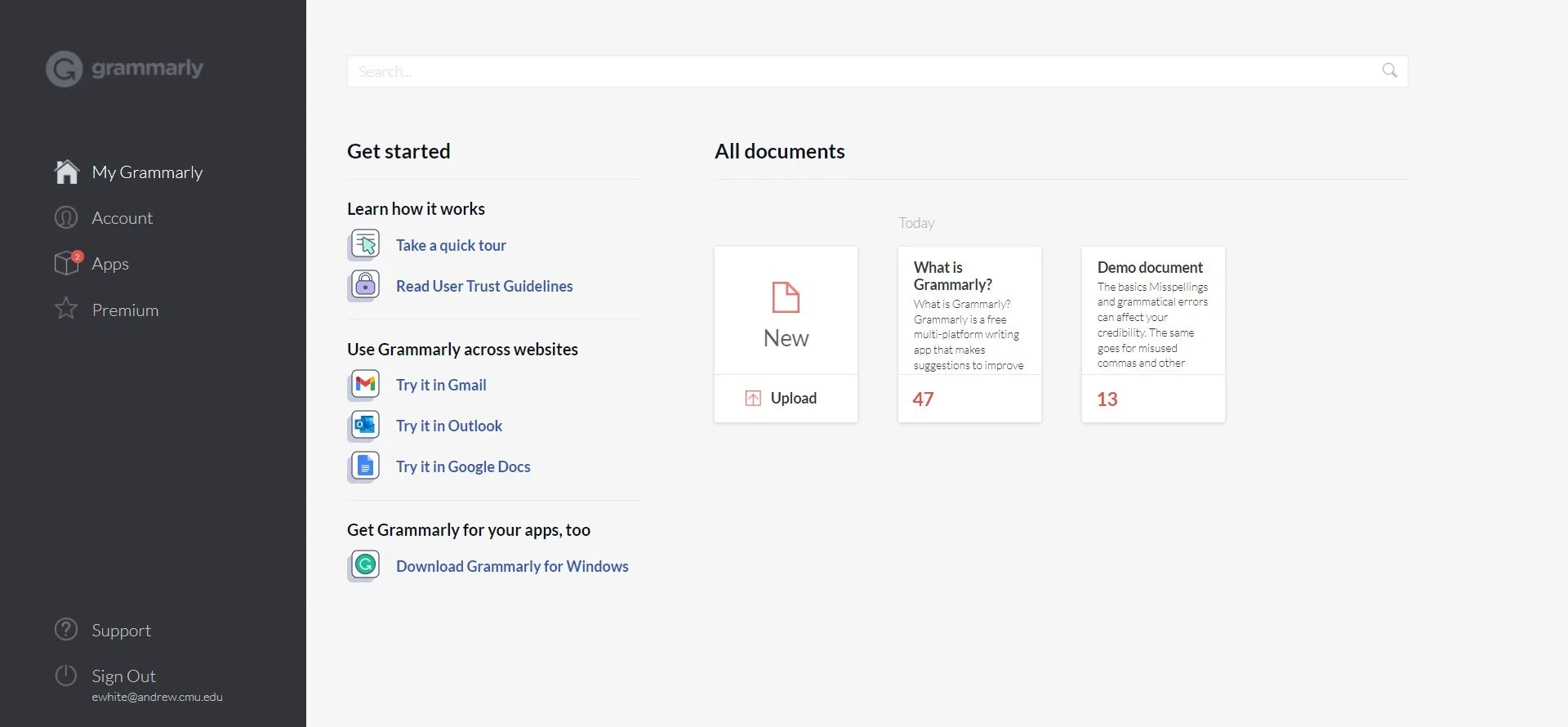Click the Outlook app icon
Viewport: 1568px width, 727px height.
(x=365, y=425)
